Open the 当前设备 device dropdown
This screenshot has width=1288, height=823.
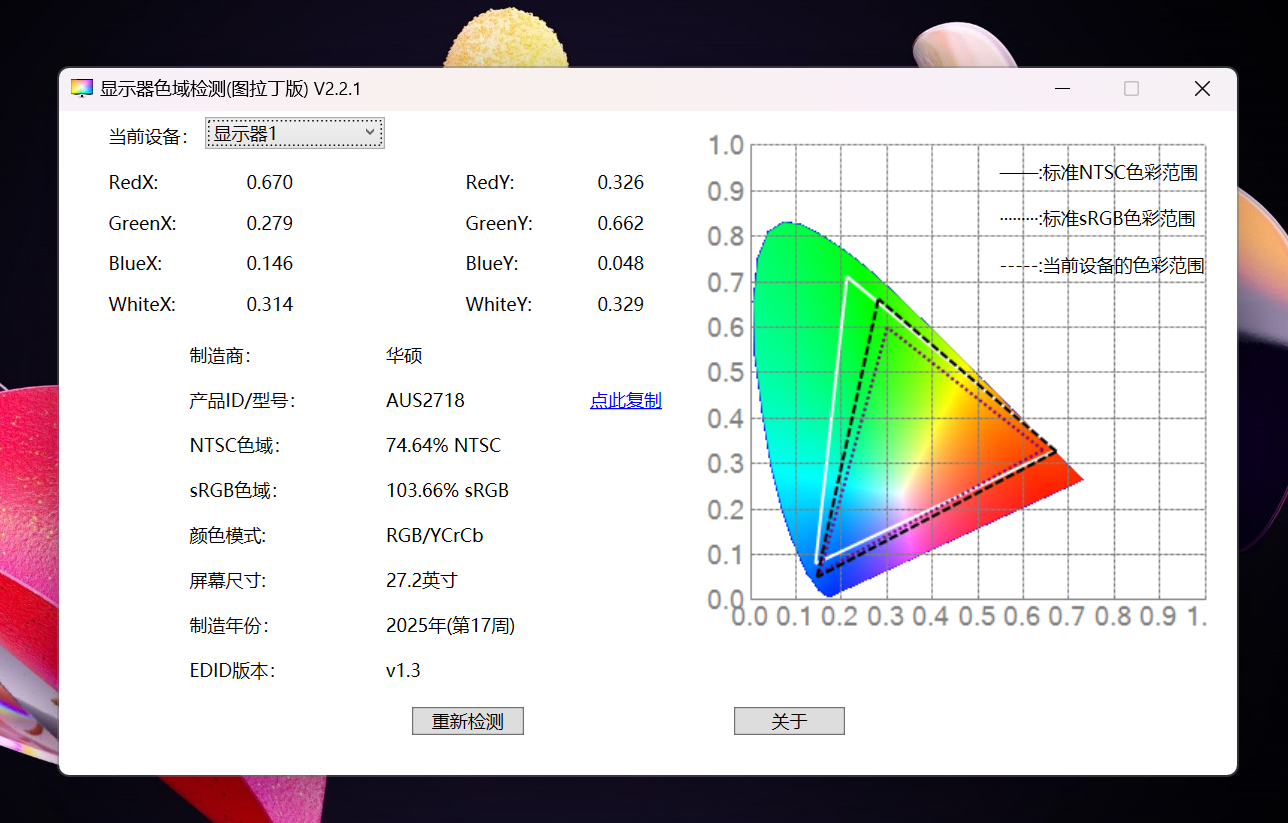click(295, 133)
